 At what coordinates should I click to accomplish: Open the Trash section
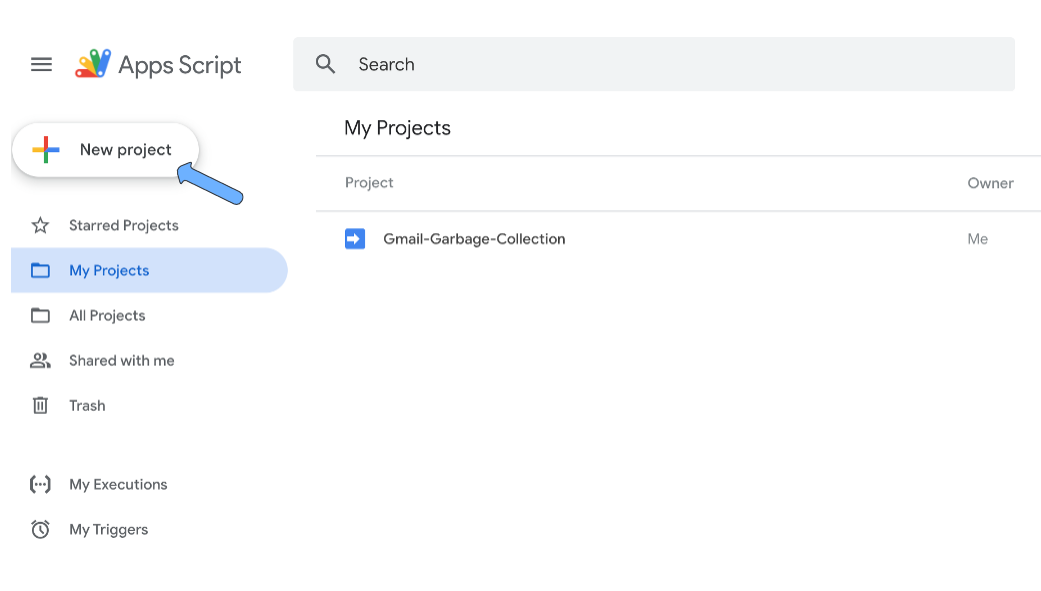tap(87, 406)
